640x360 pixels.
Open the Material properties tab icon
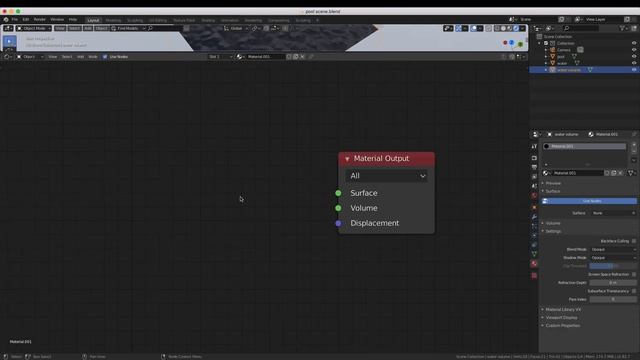tap(534, 264)
